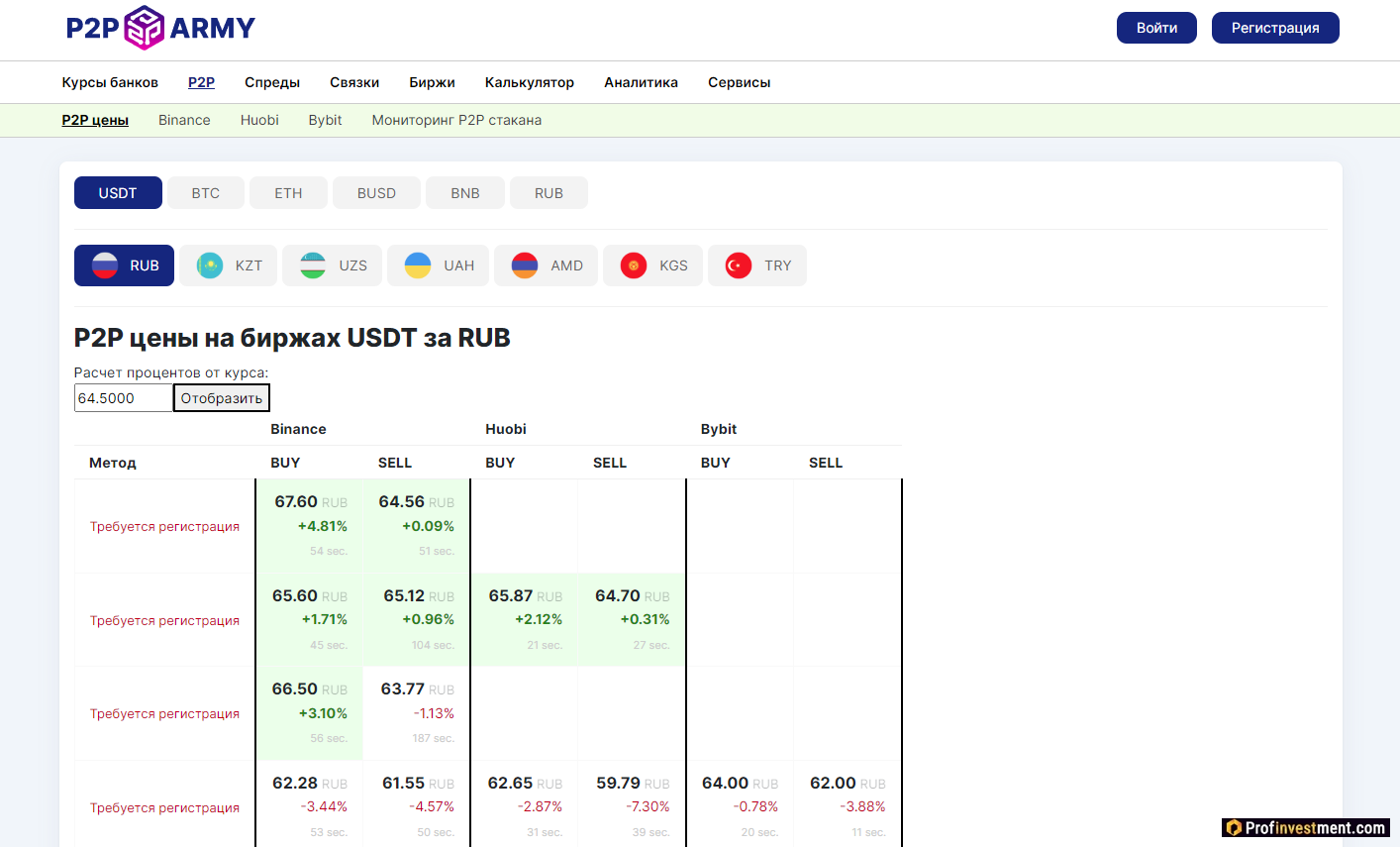Click Требуется регистрация in the 65.60 row
The width and height of the screenshot is (1400, 847).
point(164,620)
